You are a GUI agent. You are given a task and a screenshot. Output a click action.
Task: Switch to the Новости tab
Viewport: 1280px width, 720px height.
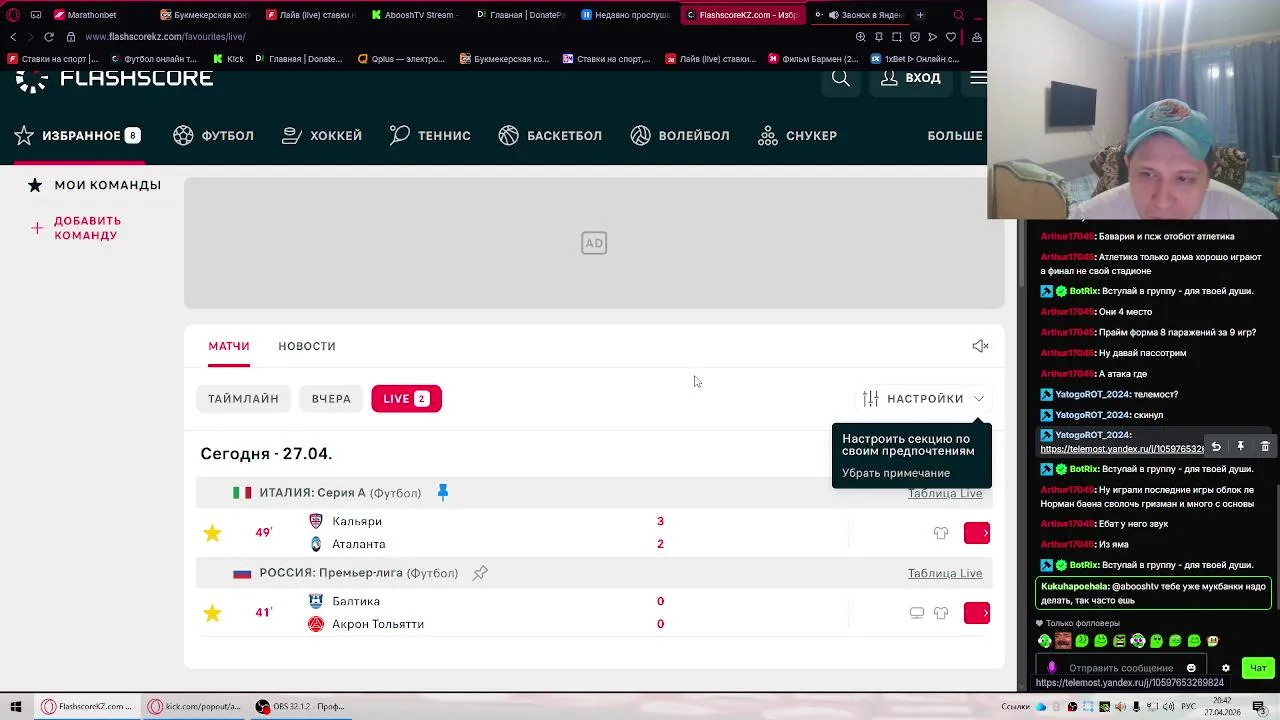[x=307, y=346]
